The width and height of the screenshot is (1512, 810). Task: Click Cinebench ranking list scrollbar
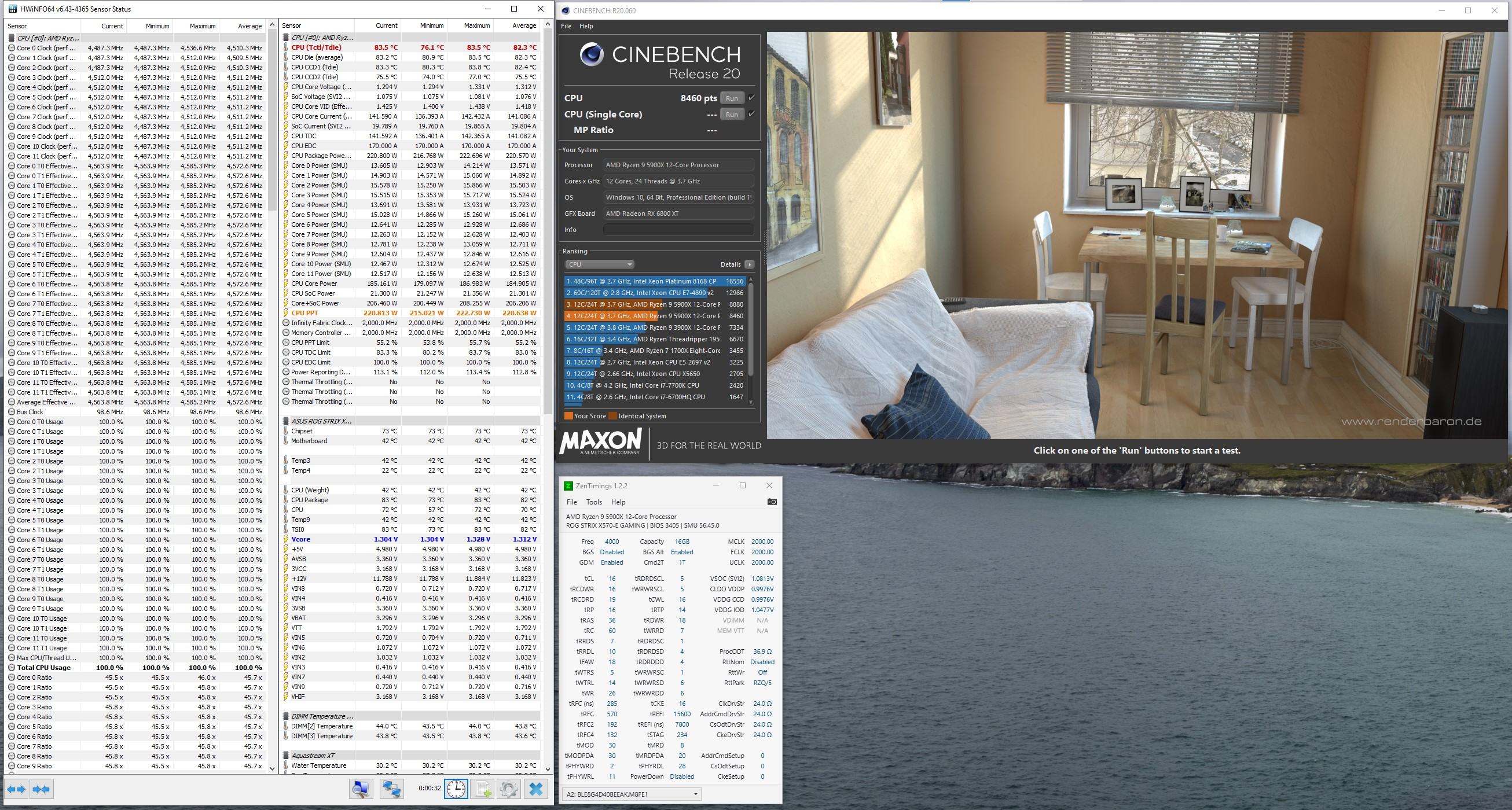click(x=750, y=329)
